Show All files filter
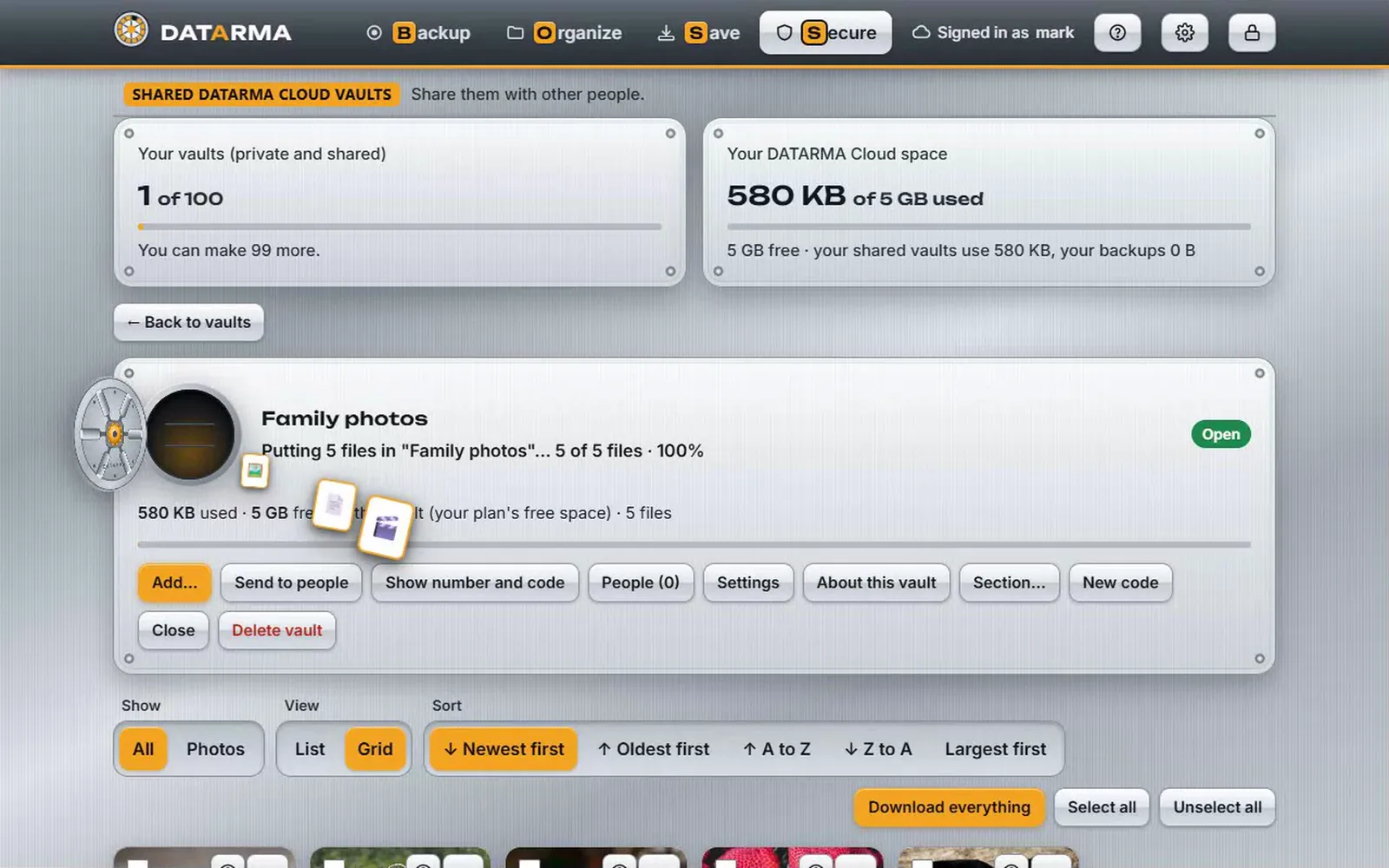 tap(143, 749)
